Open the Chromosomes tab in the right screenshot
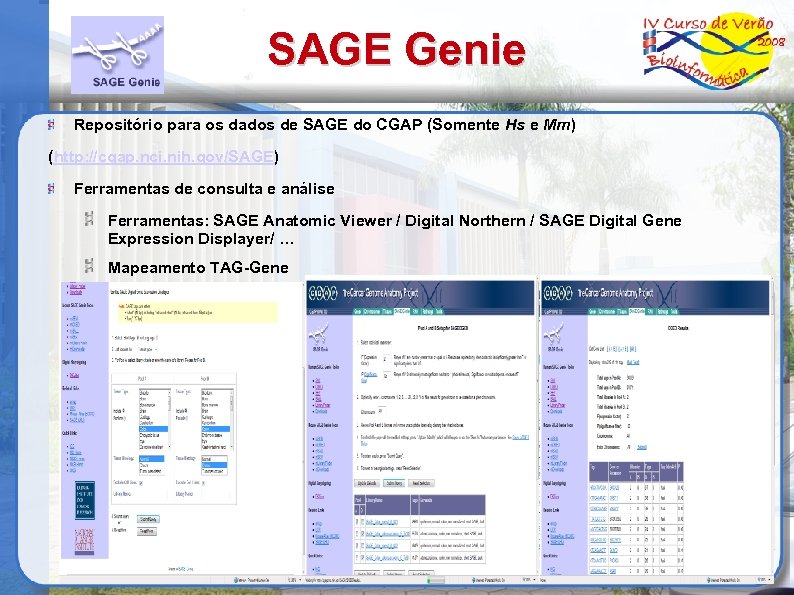 coord(607,311)
